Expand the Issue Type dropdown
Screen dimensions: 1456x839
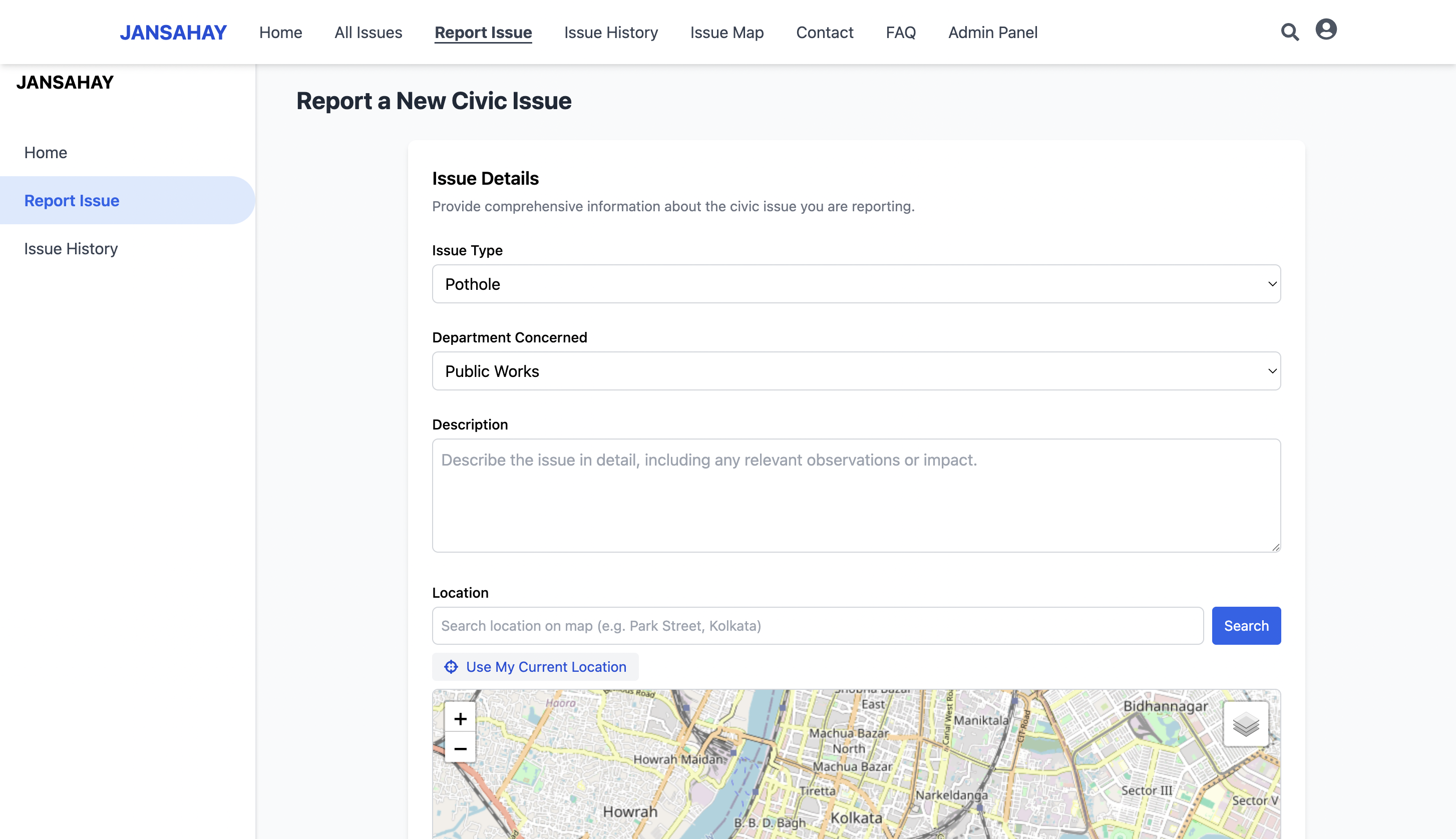(x=856, y=284)
